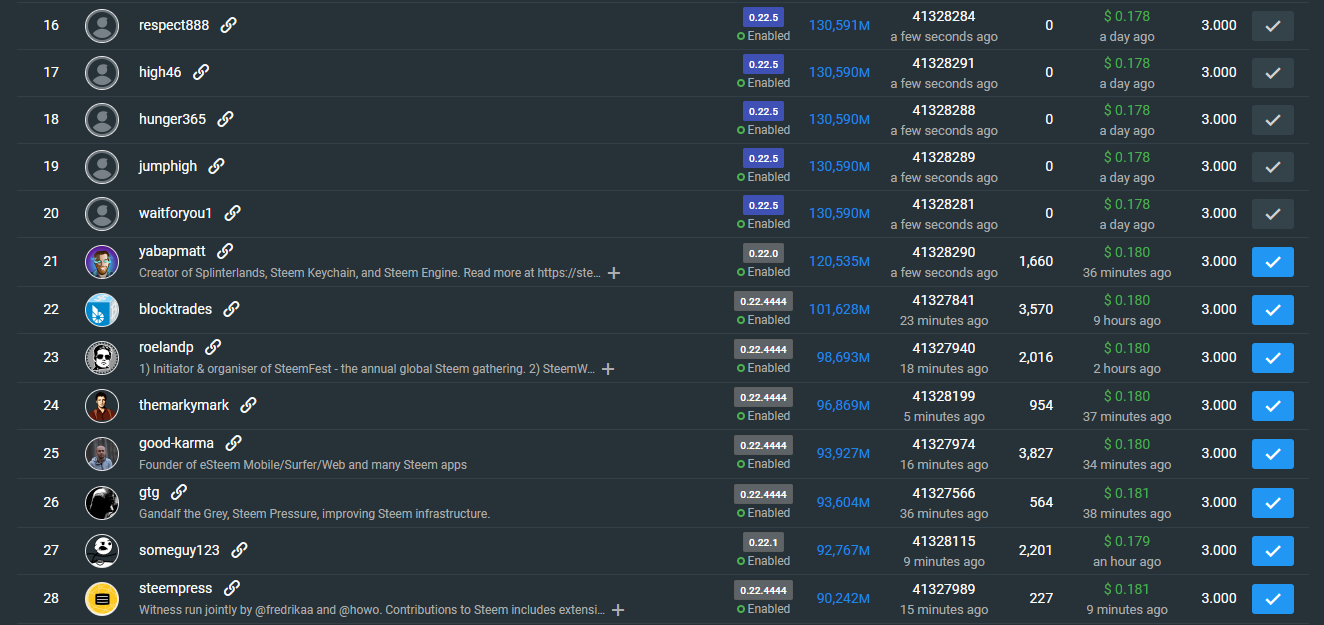This screenshot has height=625, width=1324.
Task: Click themarkymark's 96,869M votes value
Action: [842, 406]
